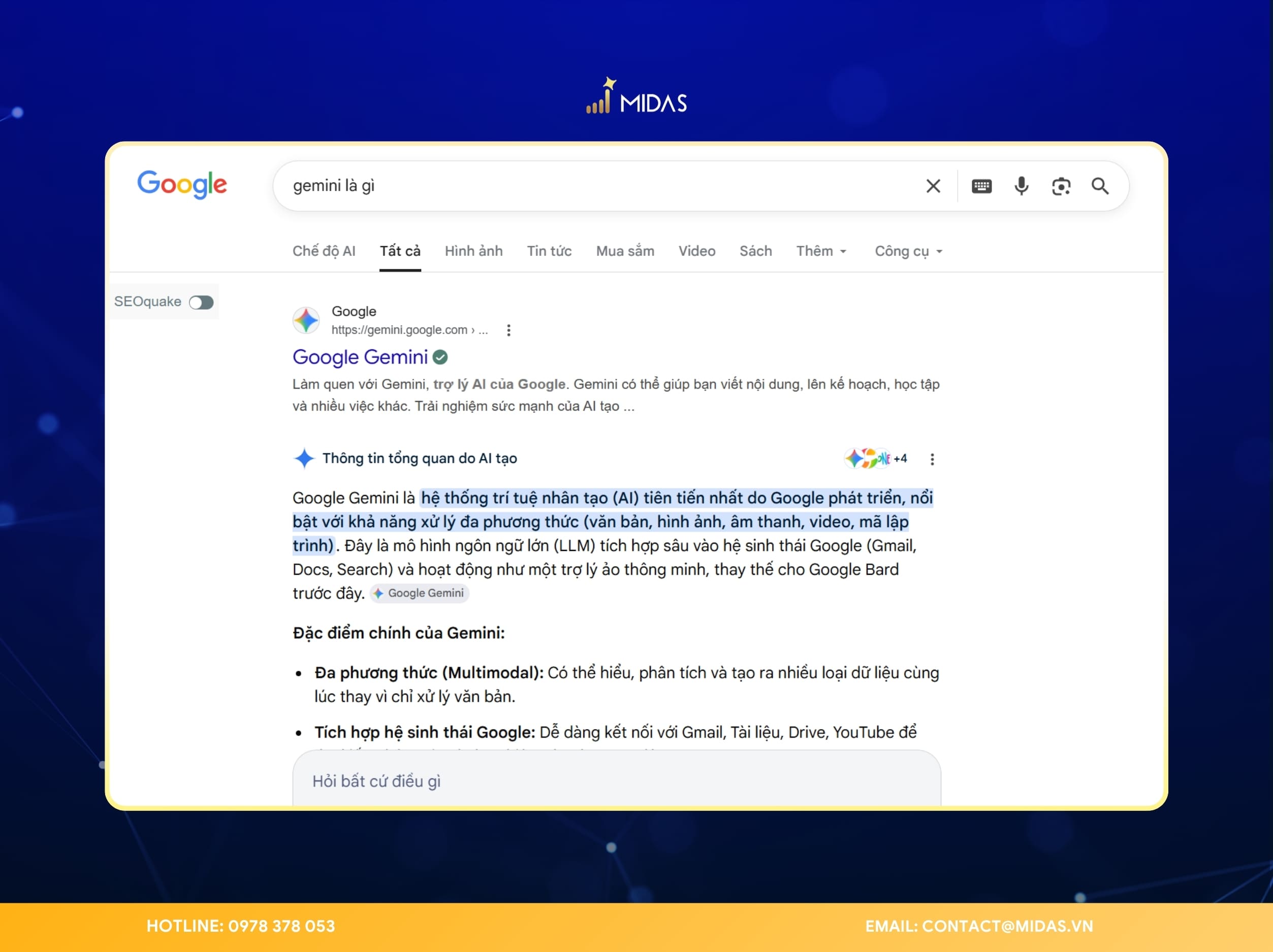Open Google Lens image search icon
Image resolution: width=1273 pixels, height=952 pixels.
pyautogui.click(x=1061, y=186)
